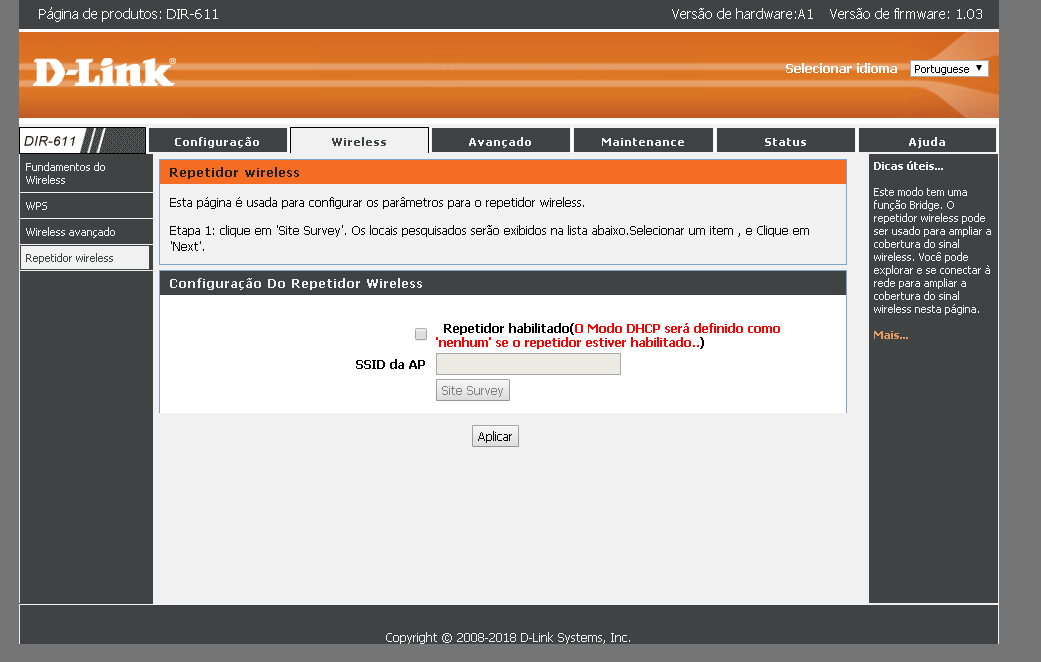Click the Dicas úteis... heading
This screenshot has height=662, width=1041.
908,166
